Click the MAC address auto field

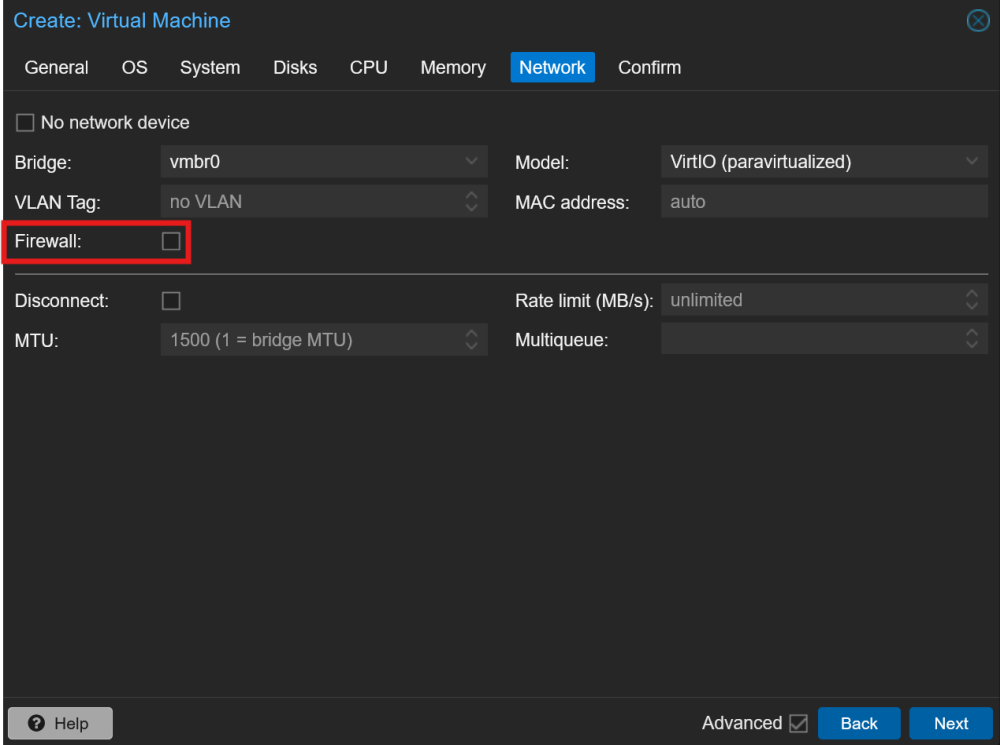point(824,202)
